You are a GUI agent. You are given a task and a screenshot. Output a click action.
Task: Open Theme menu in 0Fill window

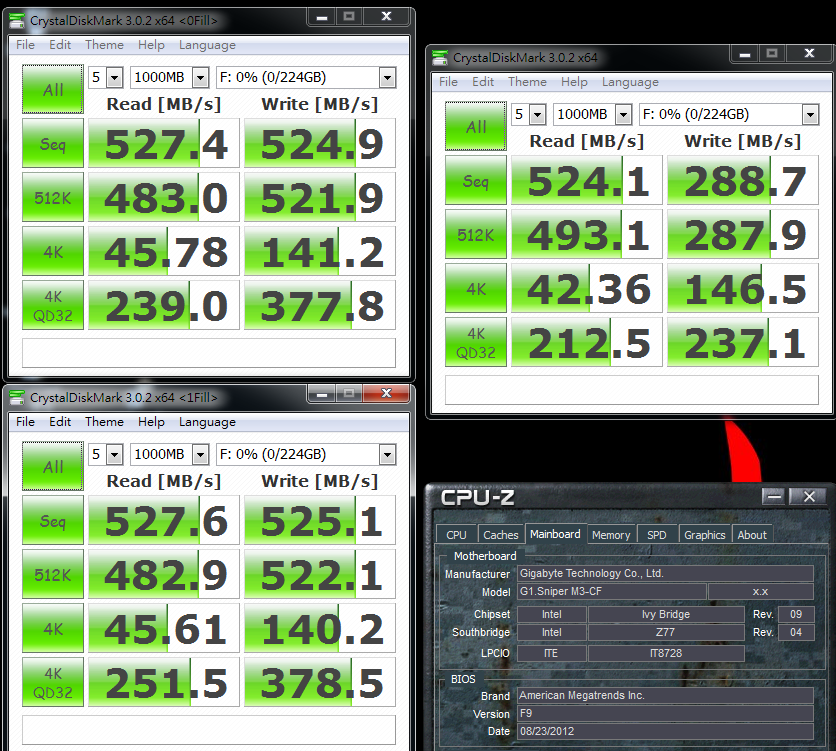pos(104,45)
